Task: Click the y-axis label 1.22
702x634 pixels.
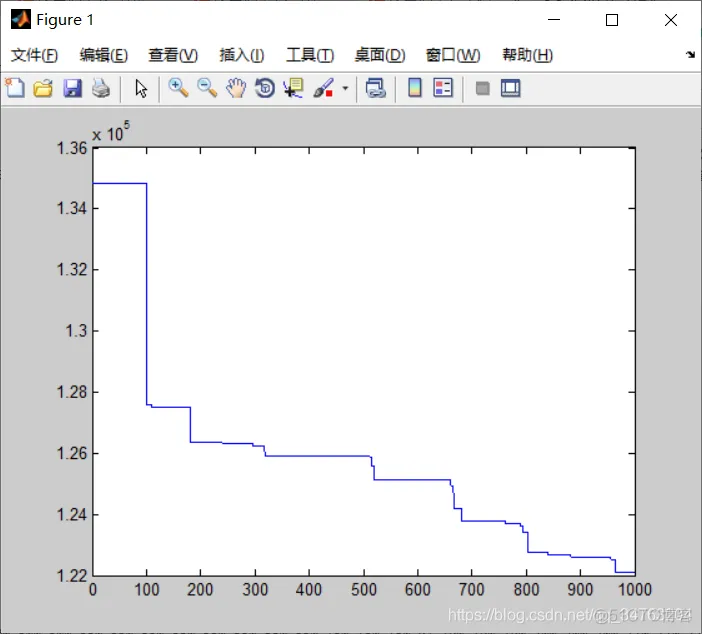Action: point(72,576)
